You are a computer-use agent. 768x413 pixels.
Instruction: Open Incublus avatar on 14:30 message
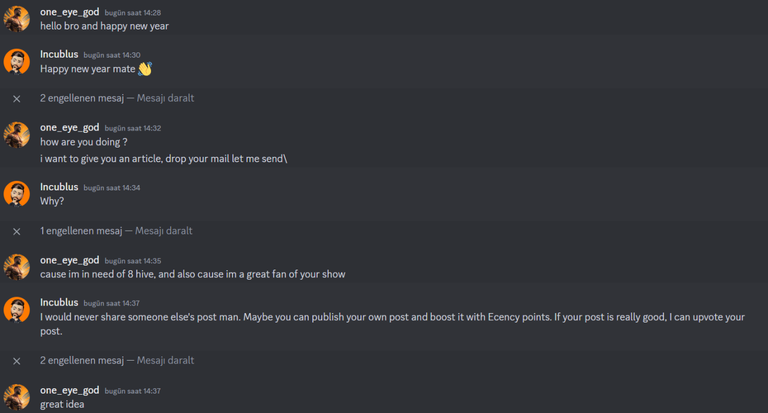[x=17, y=62]
